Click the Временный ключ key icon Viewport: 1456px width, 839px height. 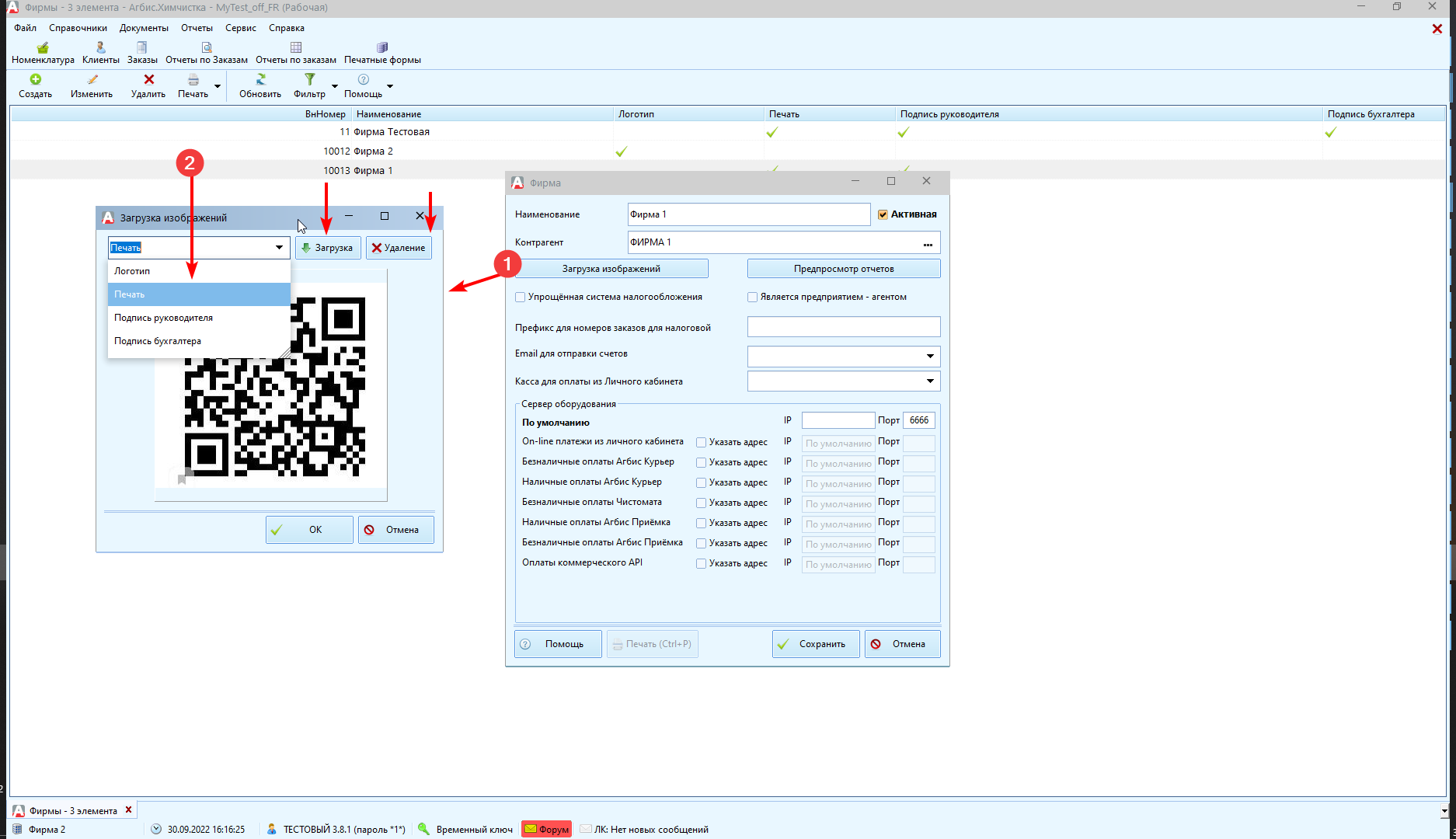pyautogui.click(x=423, y=829)
